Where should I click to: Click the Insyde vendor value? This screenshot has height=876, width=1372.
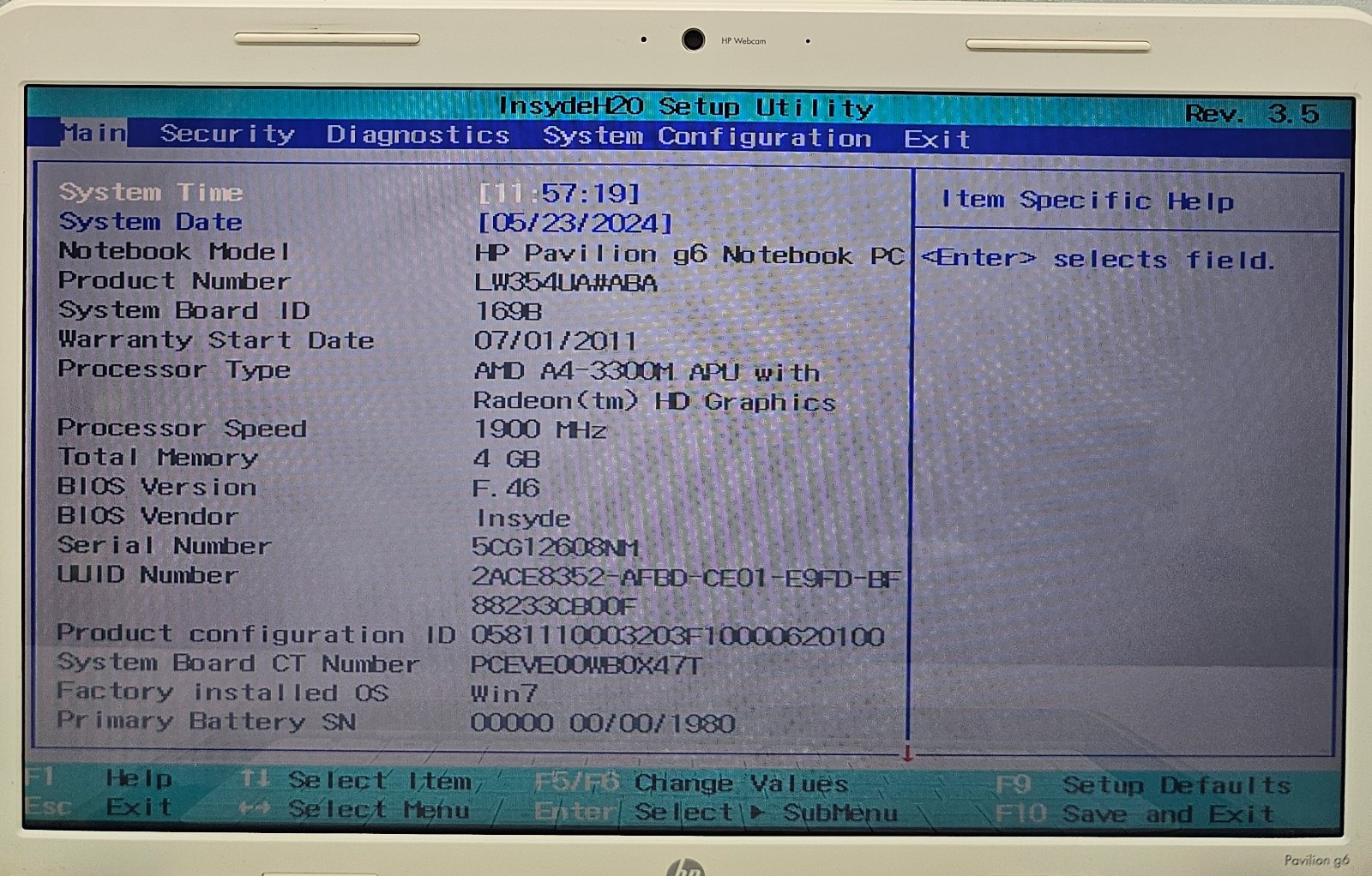[523, 519]
